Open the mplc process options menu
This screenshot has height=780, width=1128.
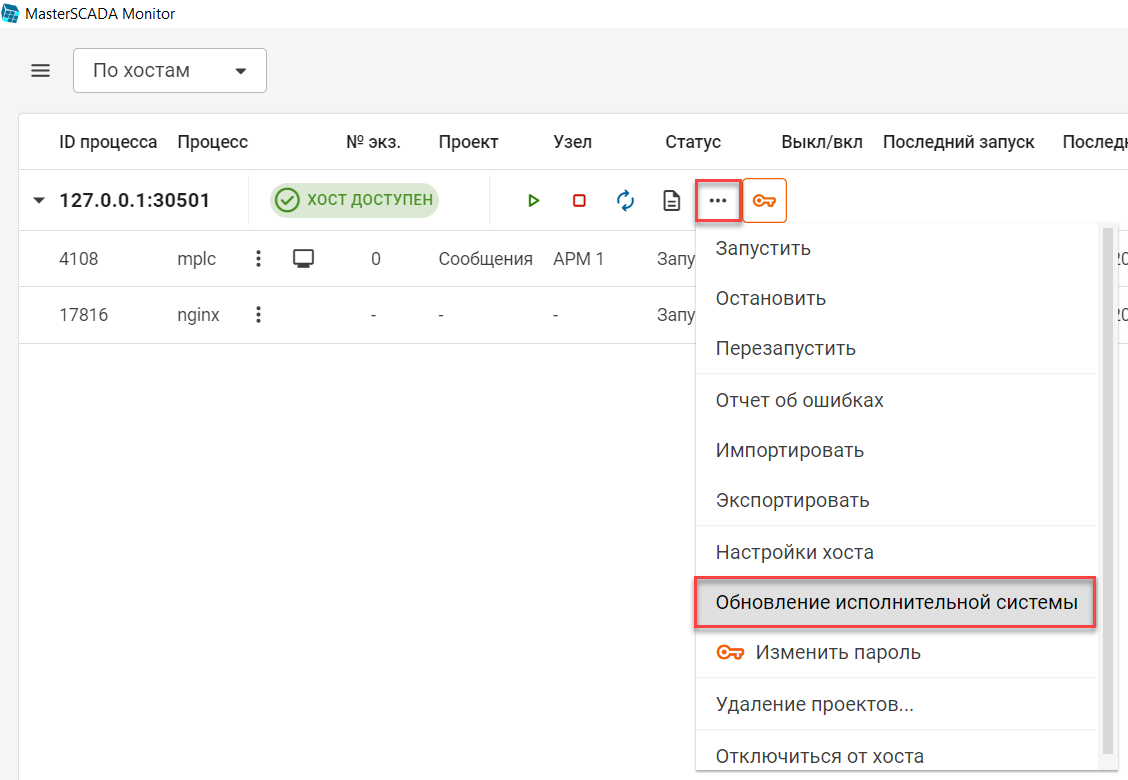pos(258,259)
